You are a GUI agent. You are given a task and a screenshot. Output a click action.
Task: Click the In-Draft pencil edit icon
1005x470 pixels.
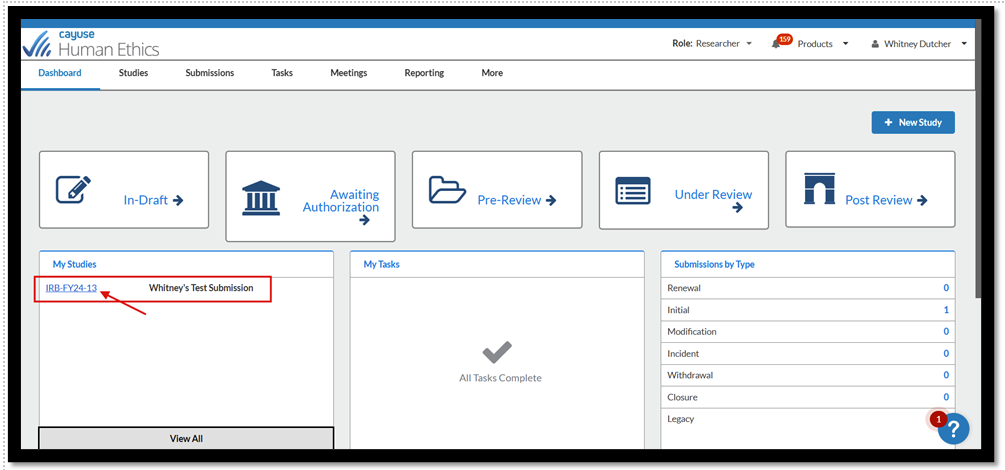pos(70,190)
